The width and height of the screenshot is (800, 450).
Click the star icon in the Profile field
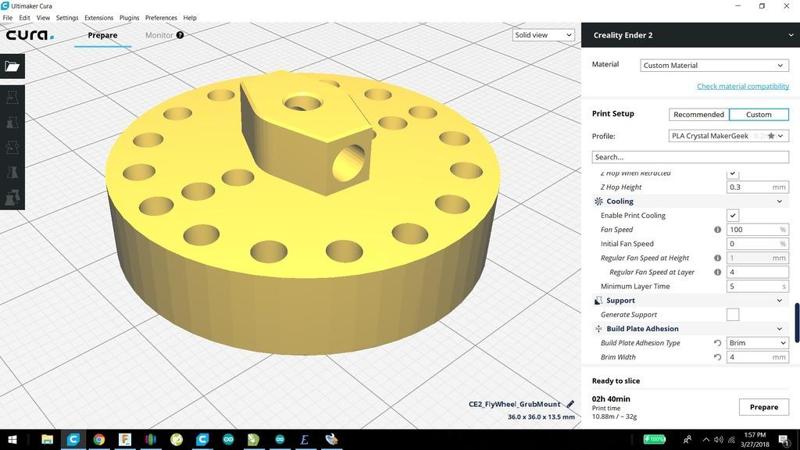(x=771, y=136)
